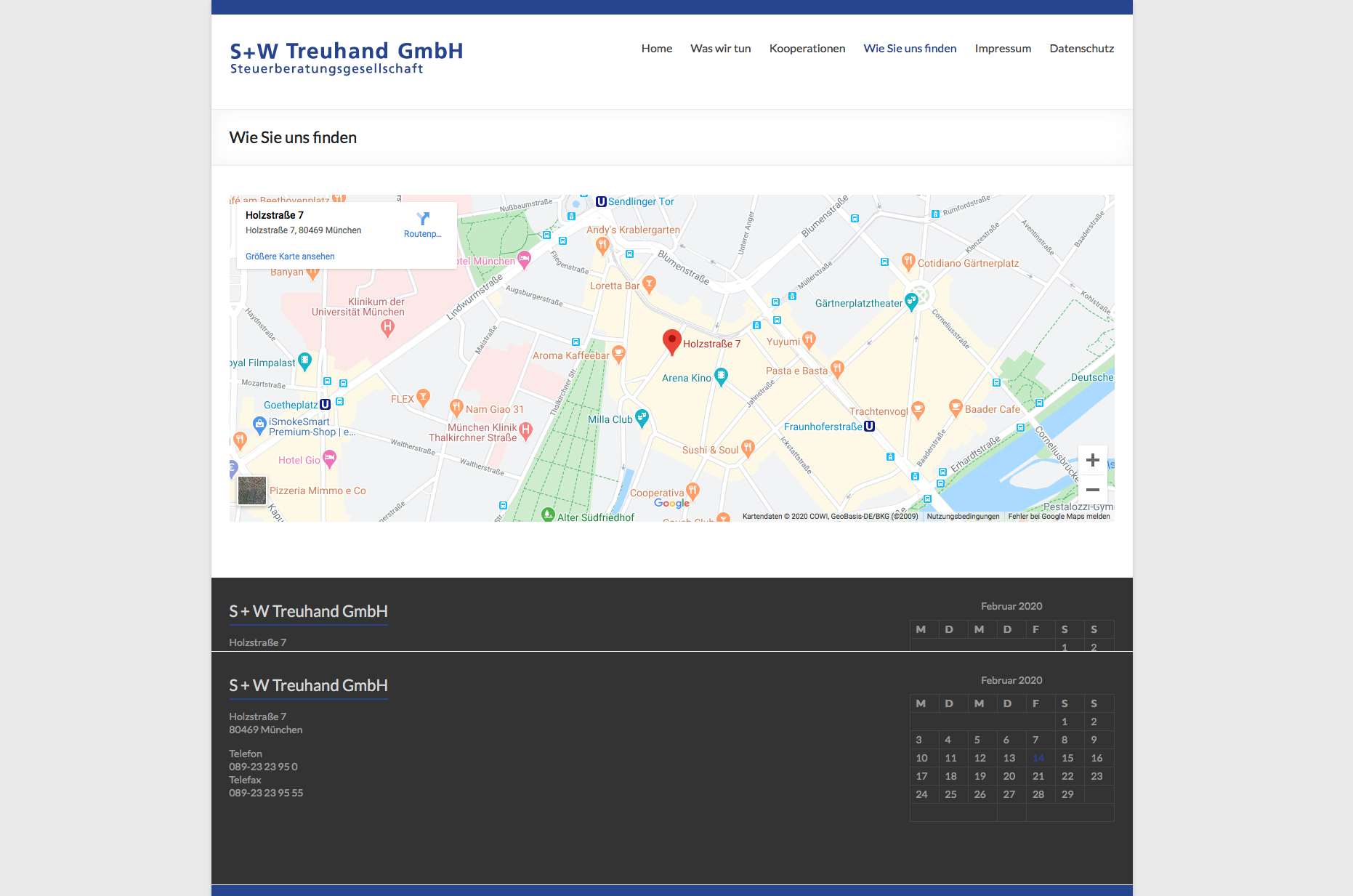The width and height of the screenshot is (1353, 896).
Task: Select FLEX bar map marker
Action: 423,397
